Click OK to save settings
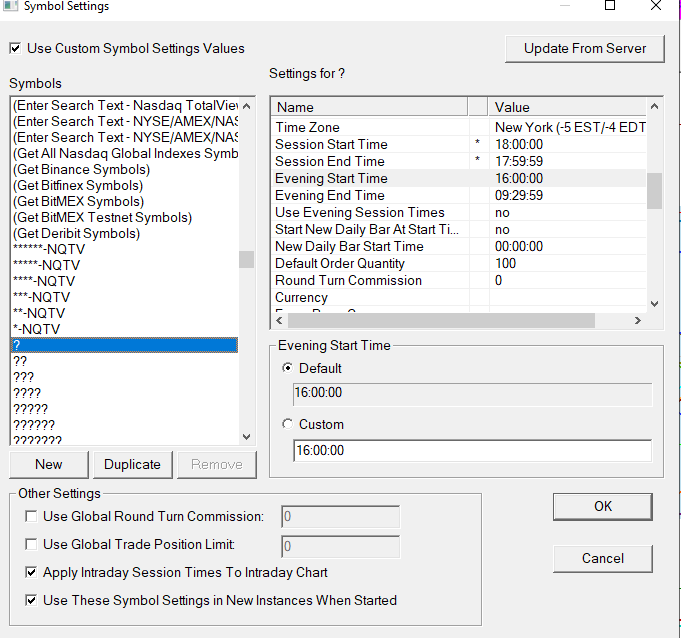The width and height of the screenshot is (681, 638). (602, 506)
